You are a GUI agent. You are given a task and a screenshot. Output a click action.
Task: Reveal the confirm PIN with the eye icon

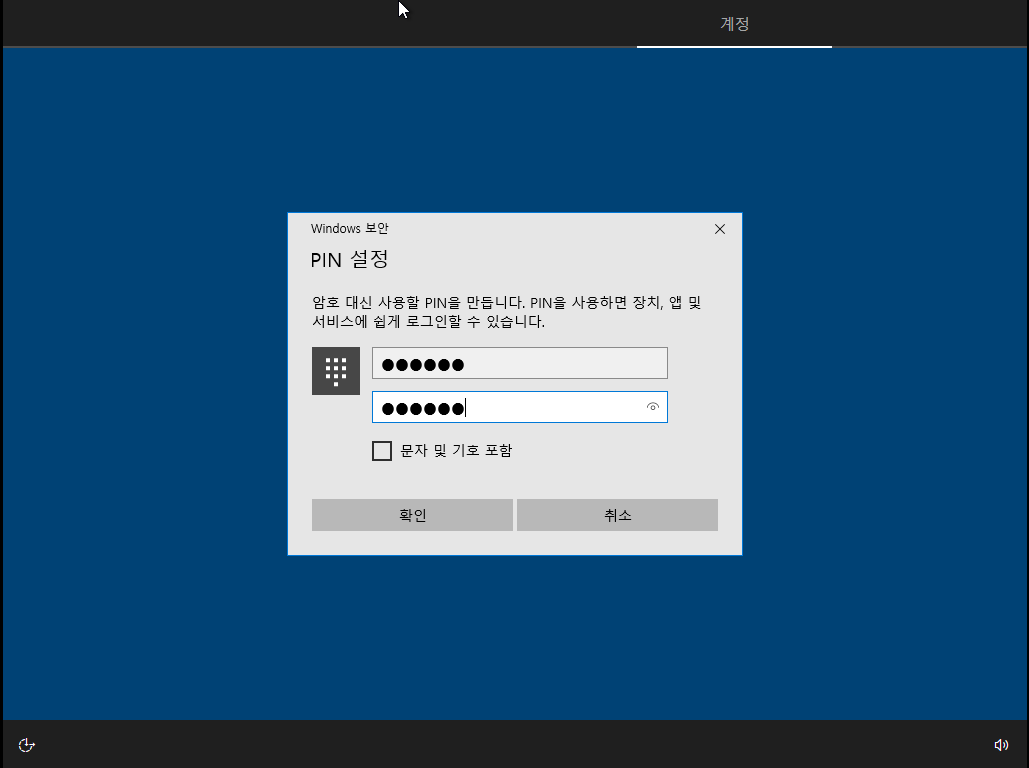click(652, 407)
